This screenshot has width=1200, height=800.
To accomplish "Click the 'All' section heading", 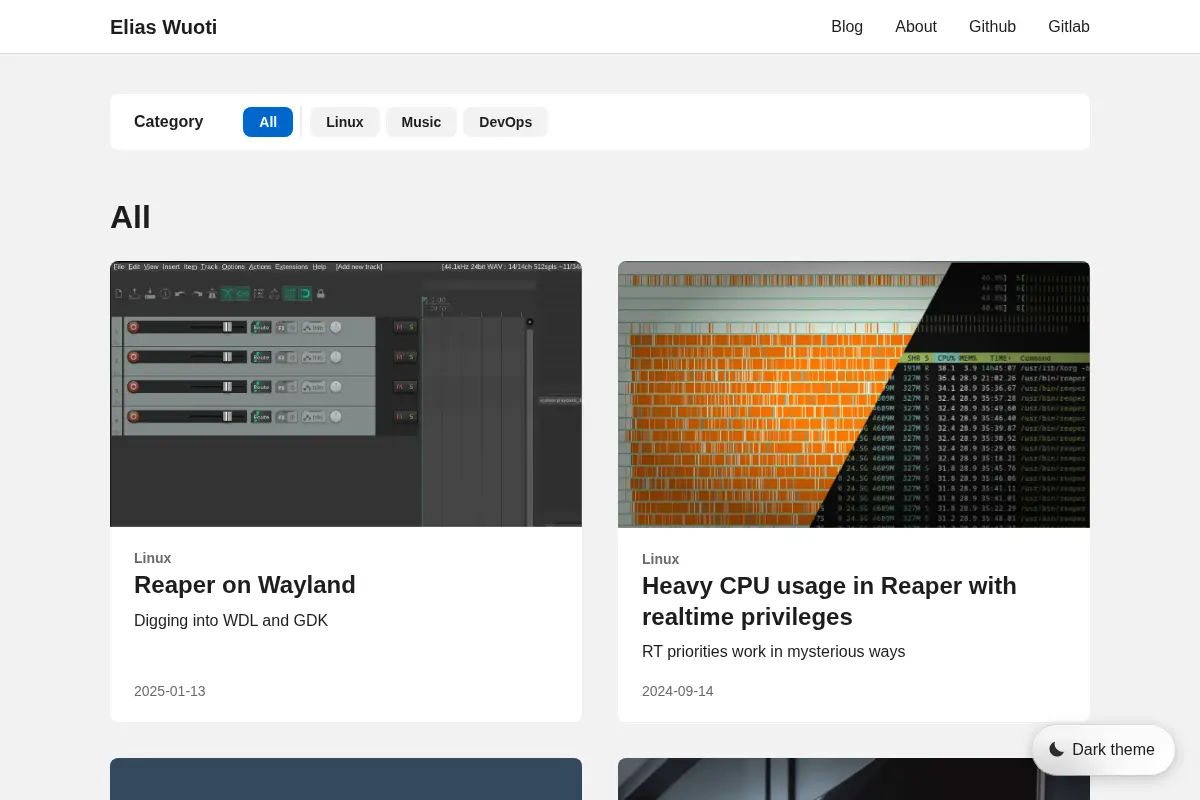I will (x=130, y=217).
